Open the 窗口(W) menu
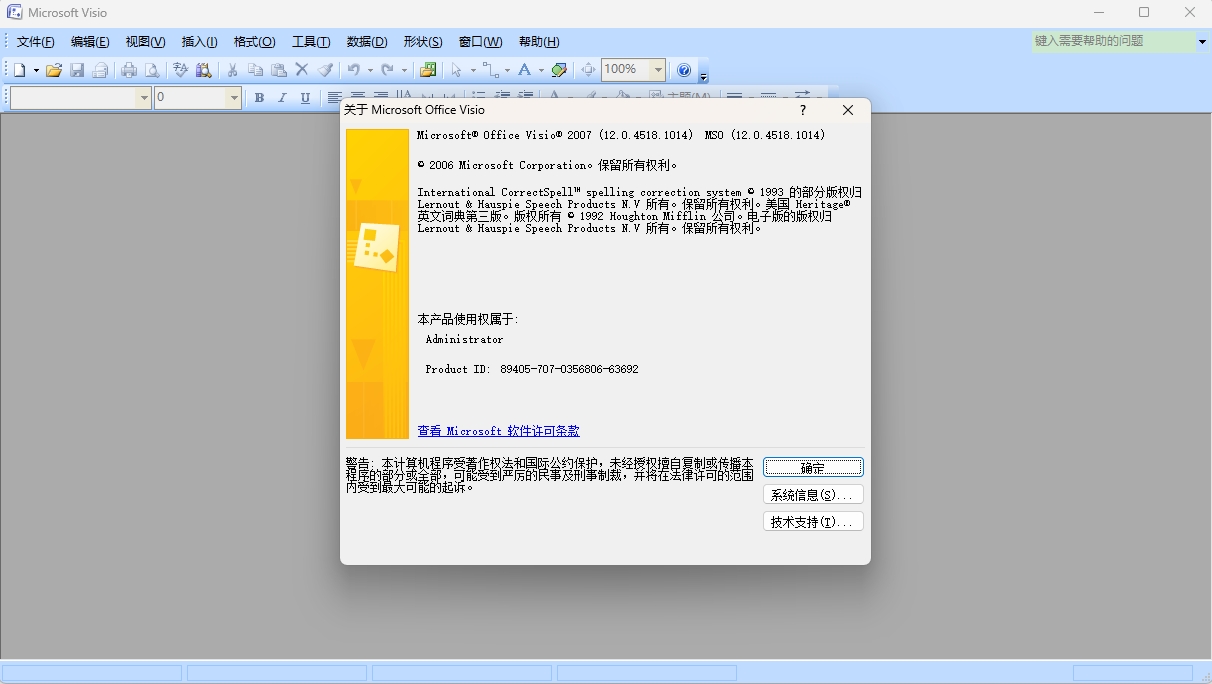 tap(480, 42)
